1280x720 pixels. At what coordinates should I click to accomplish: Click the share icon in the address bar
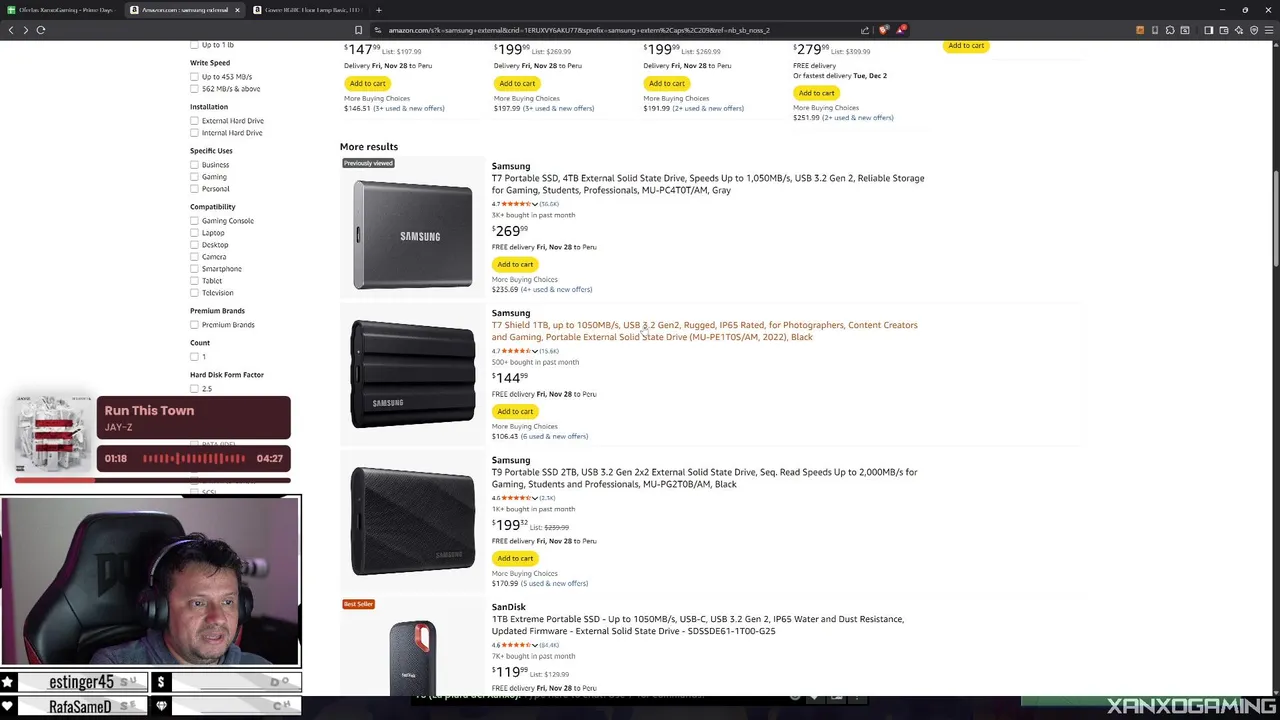pos(865,30)
